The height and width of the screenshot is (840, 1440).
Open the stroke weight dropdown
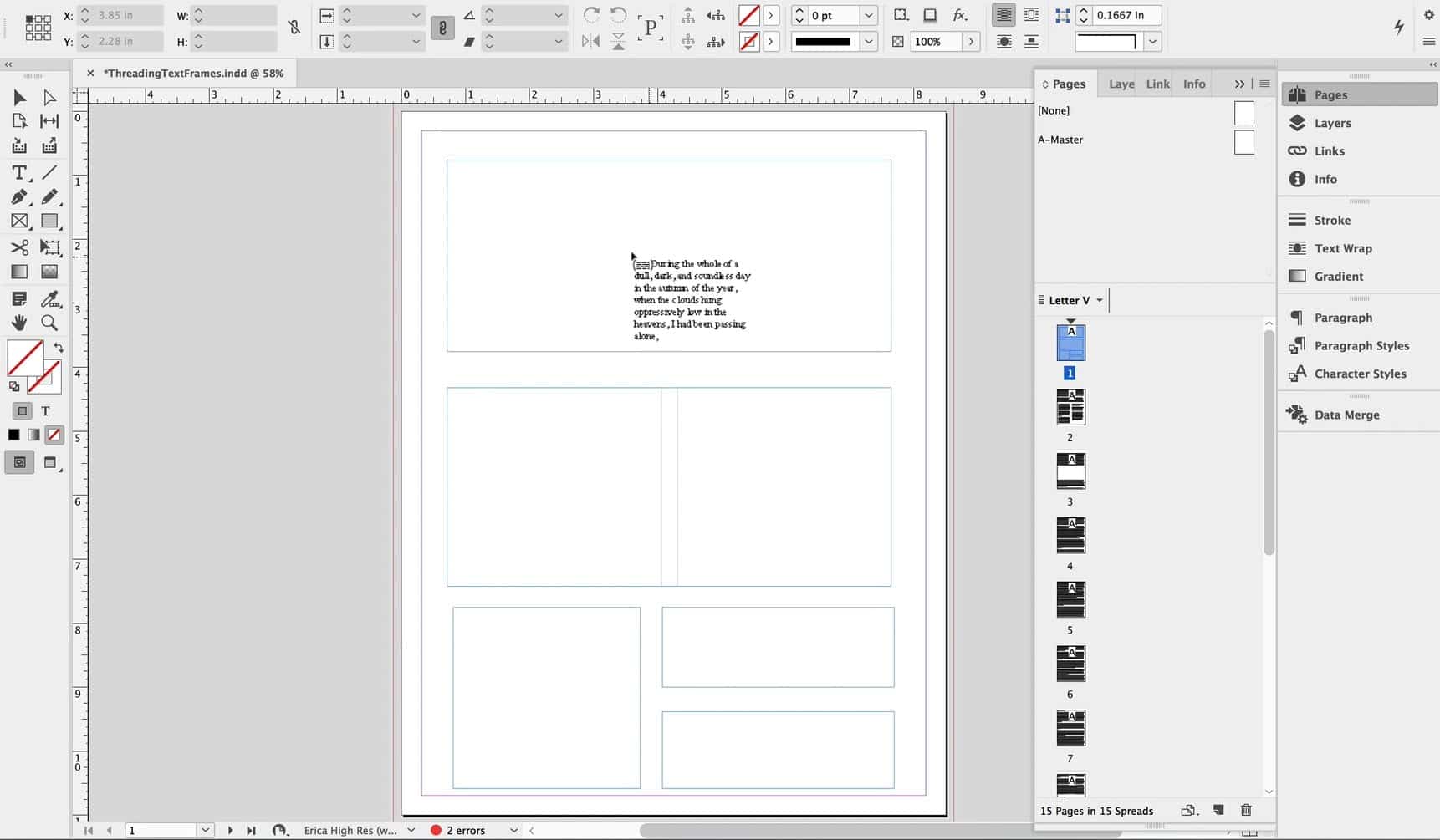[869, 15]
